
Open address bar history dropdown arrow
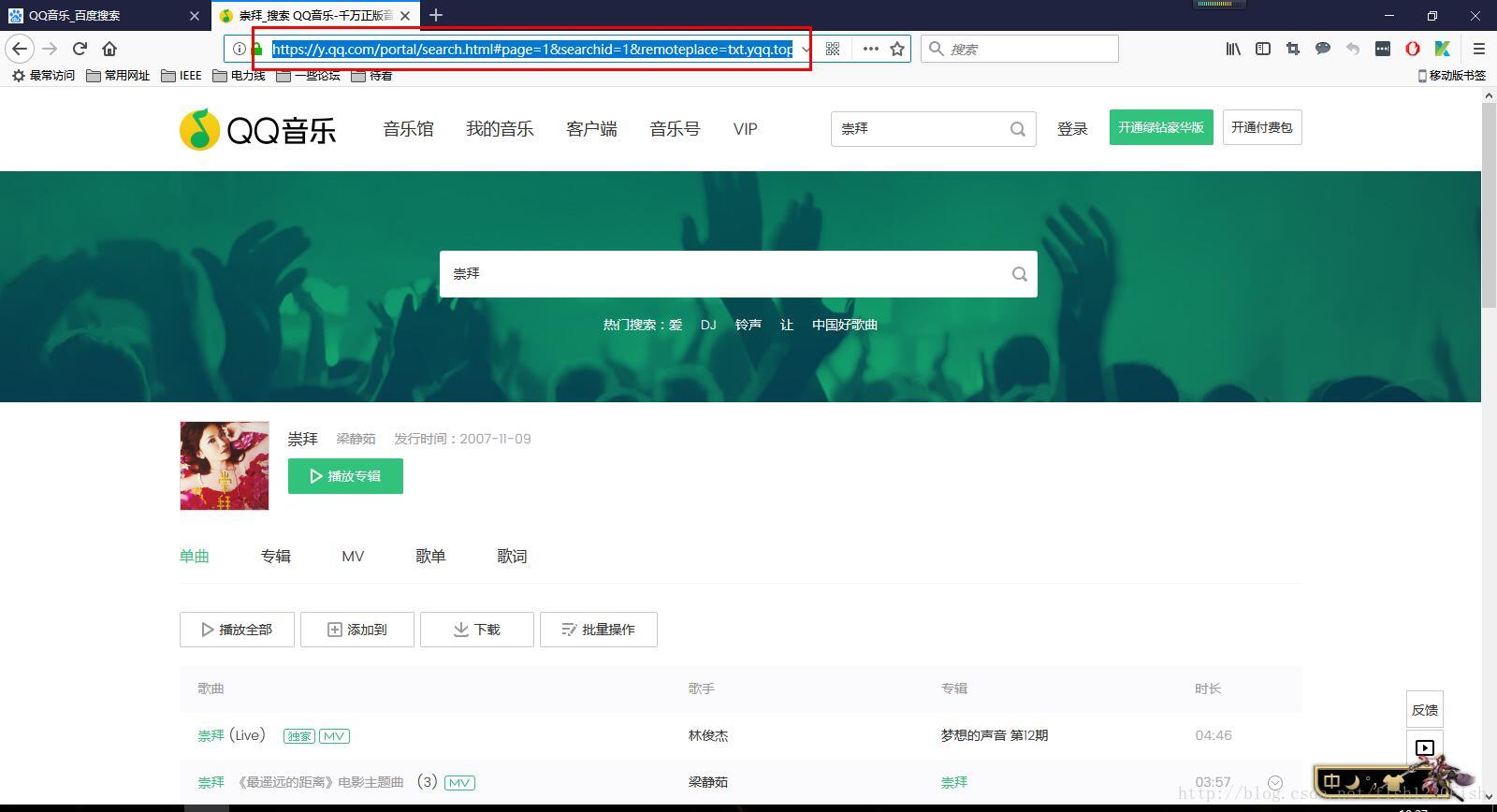[x=806, y=49]
